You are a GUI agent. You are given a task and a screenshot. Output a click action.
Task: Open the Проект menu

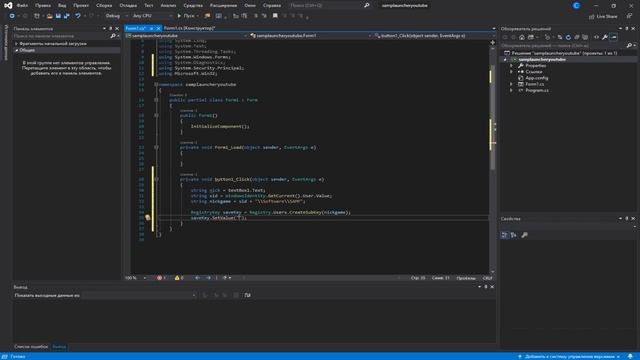click(x=81, y=6)
